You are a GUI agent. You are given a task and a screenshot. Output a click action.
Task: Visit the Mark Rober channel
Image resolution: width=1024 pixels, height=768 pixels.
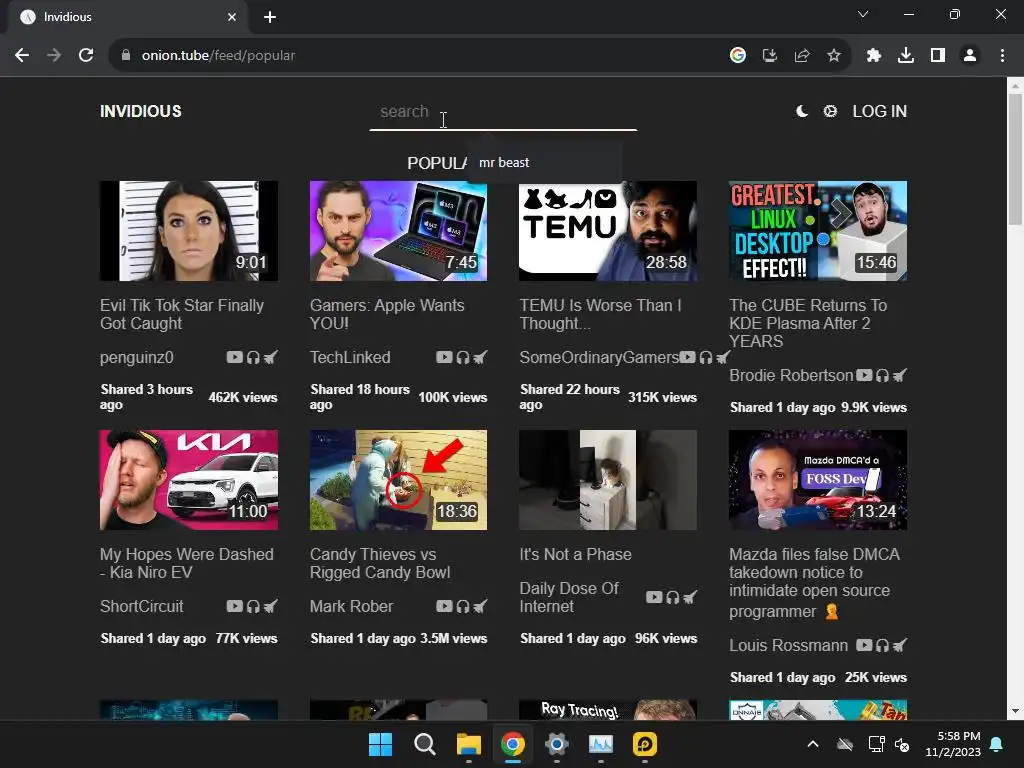point(351,606)
